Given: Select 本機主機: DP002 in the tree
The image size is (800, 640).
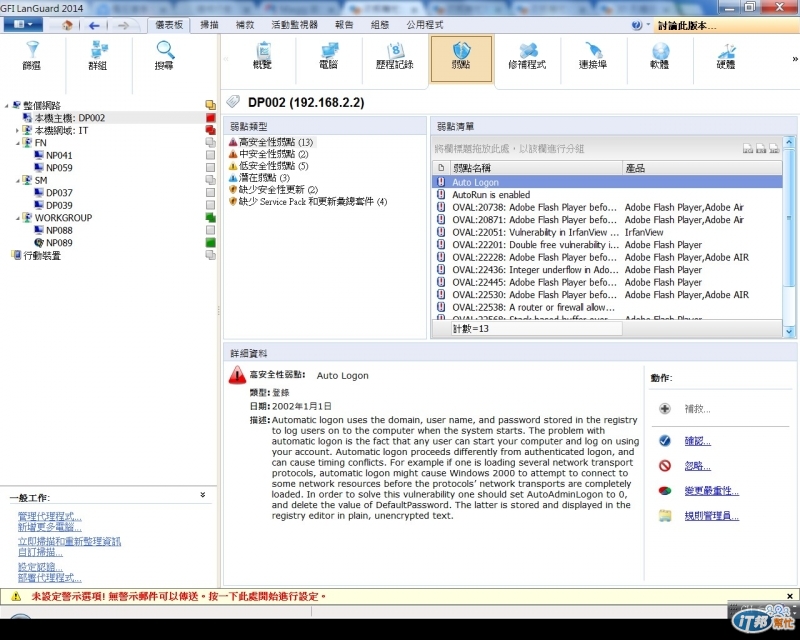Looking at the screenshot, I should [x=69, y=118].
